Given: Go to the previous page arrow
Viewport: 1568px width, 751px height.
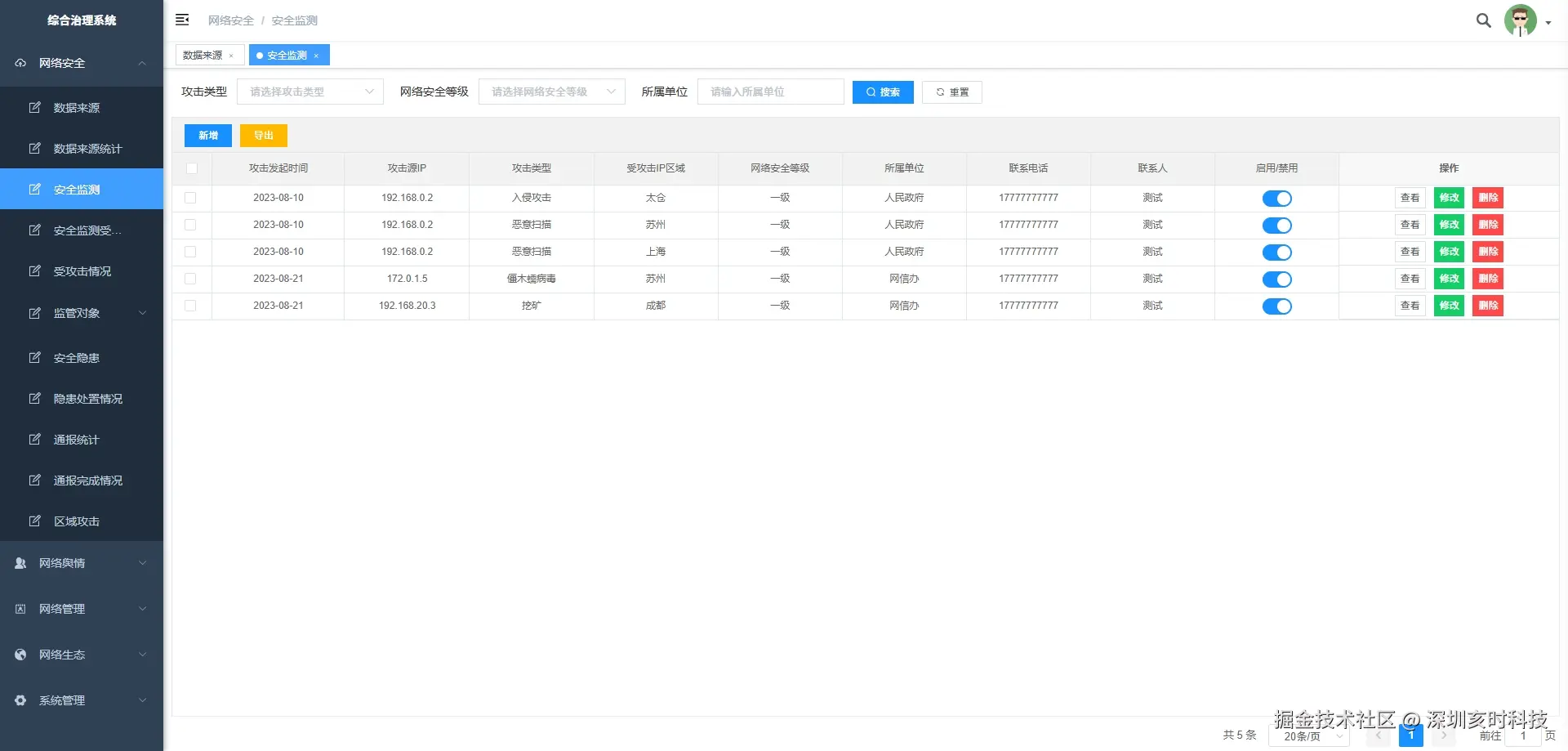Looking at the screenshot, I should (1379, 735).
